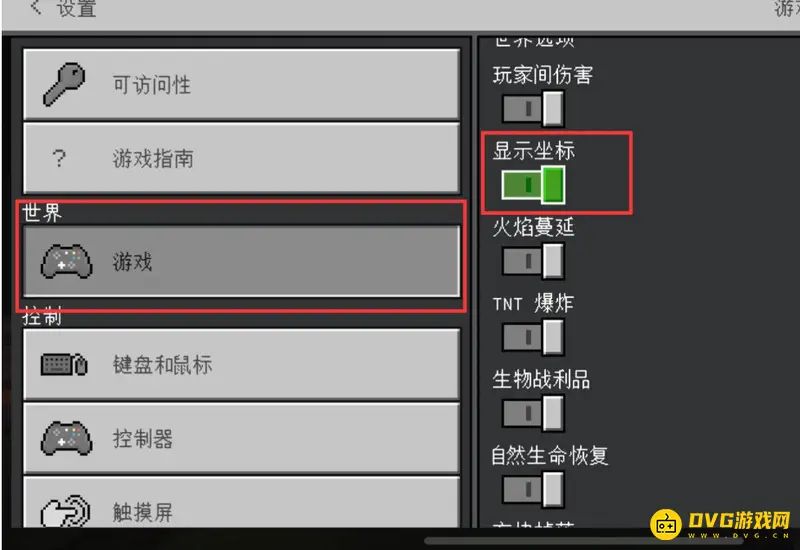The image size is (800, 550).
Task: Toggle the TNT 爆炸 switch
Action: tap(533, 337)
